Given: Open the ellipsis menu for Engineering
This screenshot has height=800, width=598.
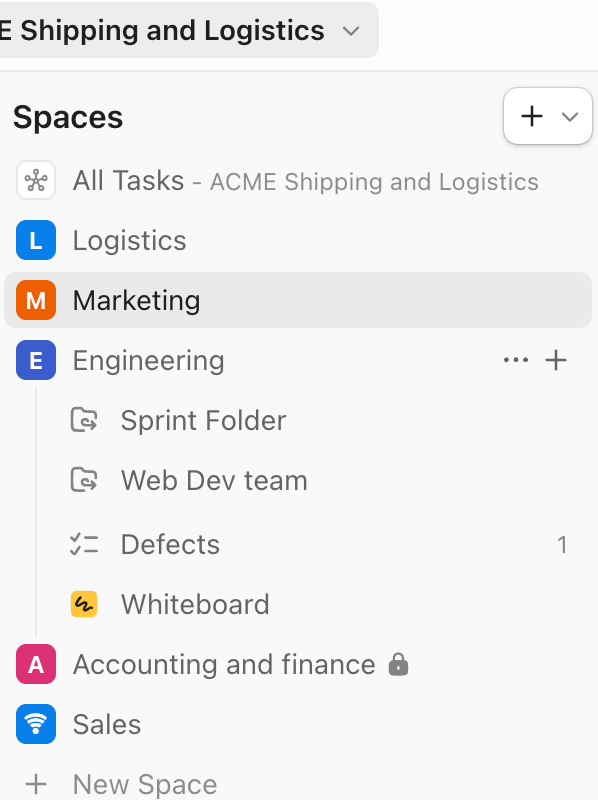Looking at the screenshot, I should (x=515, y=360).
